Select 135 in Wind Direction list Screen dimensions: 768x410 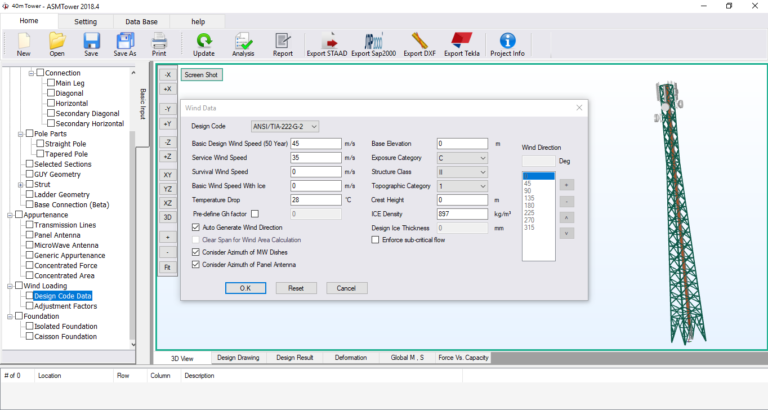point(528,198)
